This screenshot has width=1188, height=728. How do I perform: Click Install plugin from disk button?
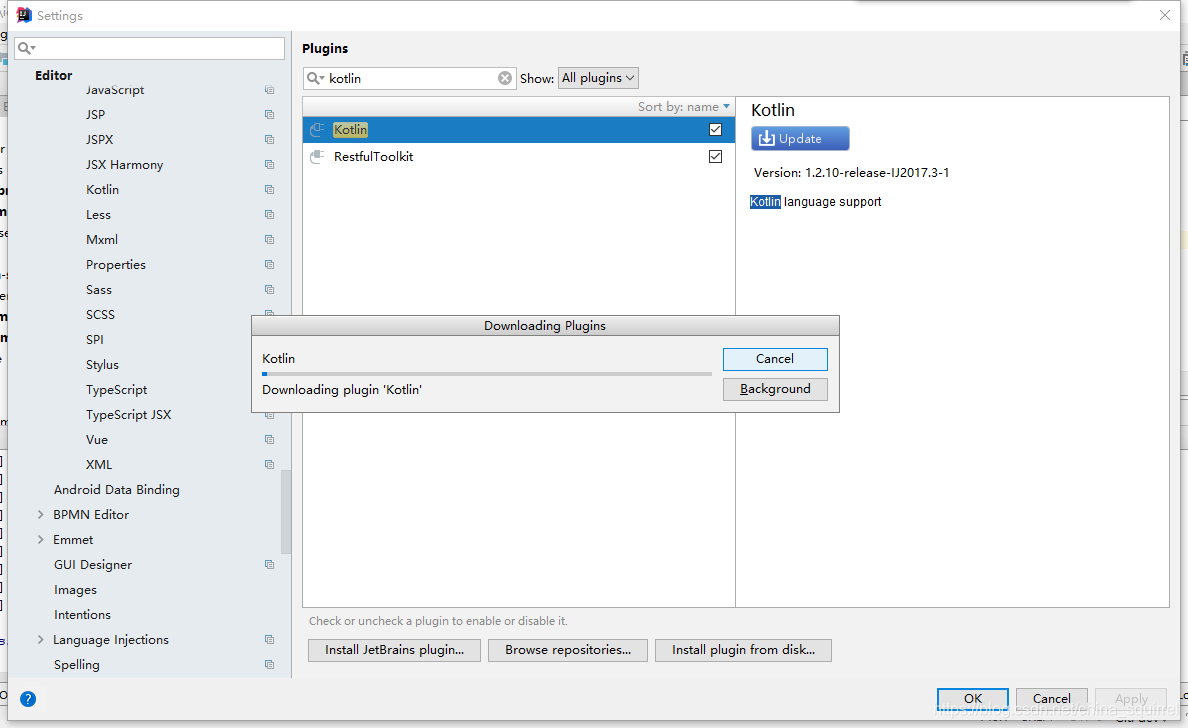click(x=743, y=650)
